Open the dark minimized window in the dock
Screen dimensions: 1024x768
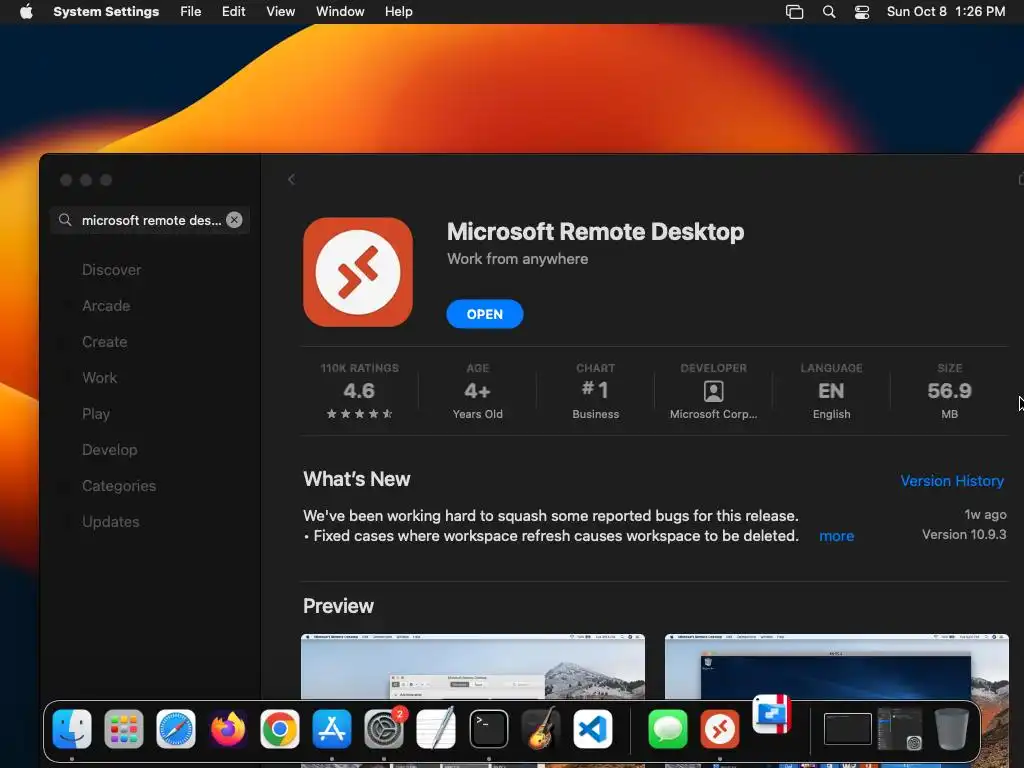[848, 729]
